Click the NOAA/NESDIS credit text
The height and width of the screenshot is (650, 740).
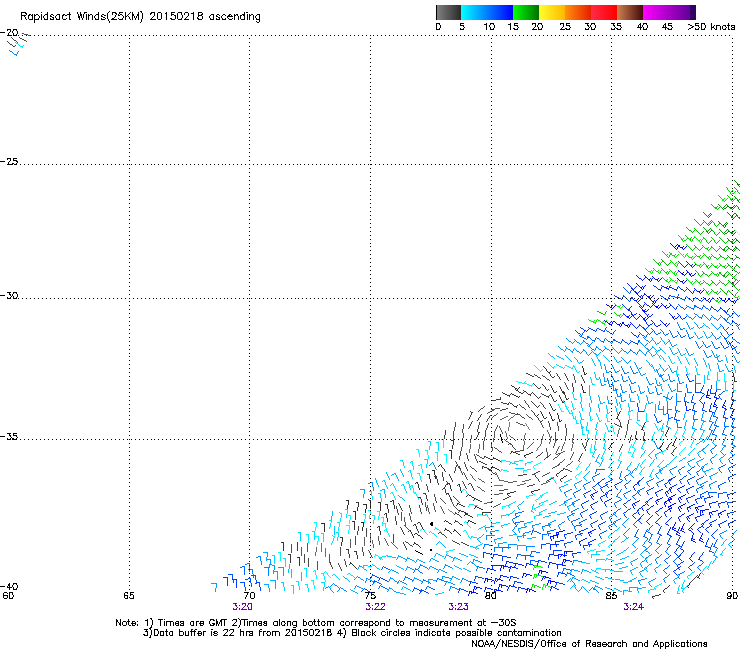pyautogui.click(x=589, y=644)
